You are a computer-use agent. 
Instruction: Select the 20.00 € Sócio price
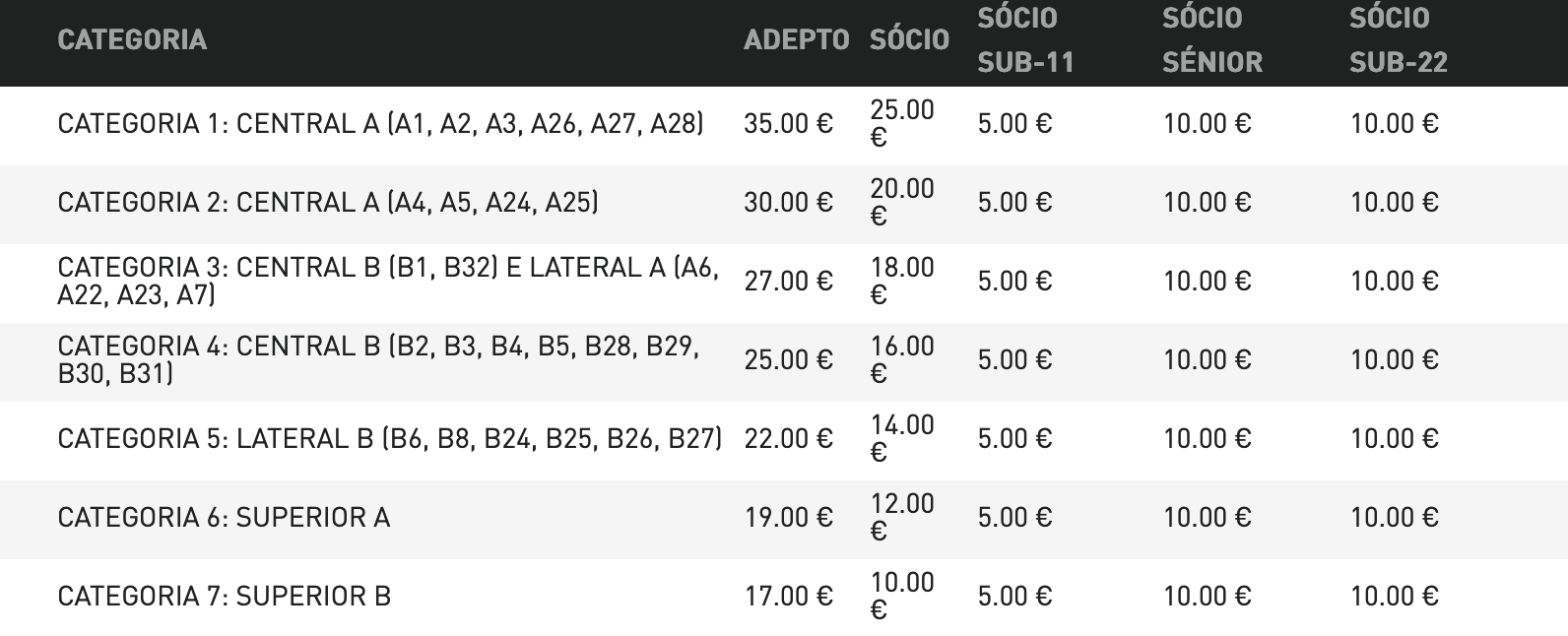point(902,202)
